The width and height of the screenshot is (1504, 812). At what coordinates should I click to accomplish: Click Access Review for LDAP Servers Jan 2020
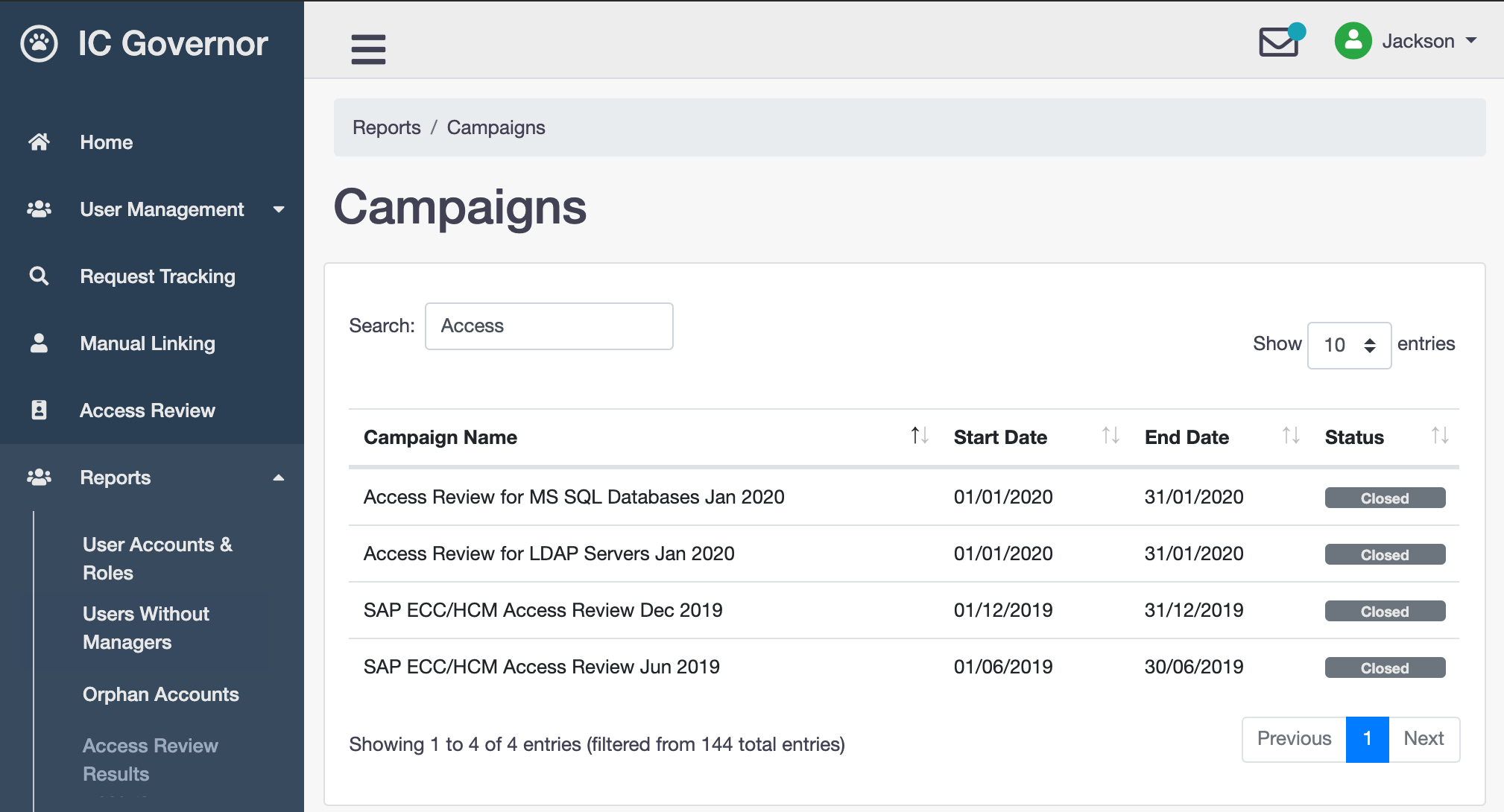tap(549, 554)
